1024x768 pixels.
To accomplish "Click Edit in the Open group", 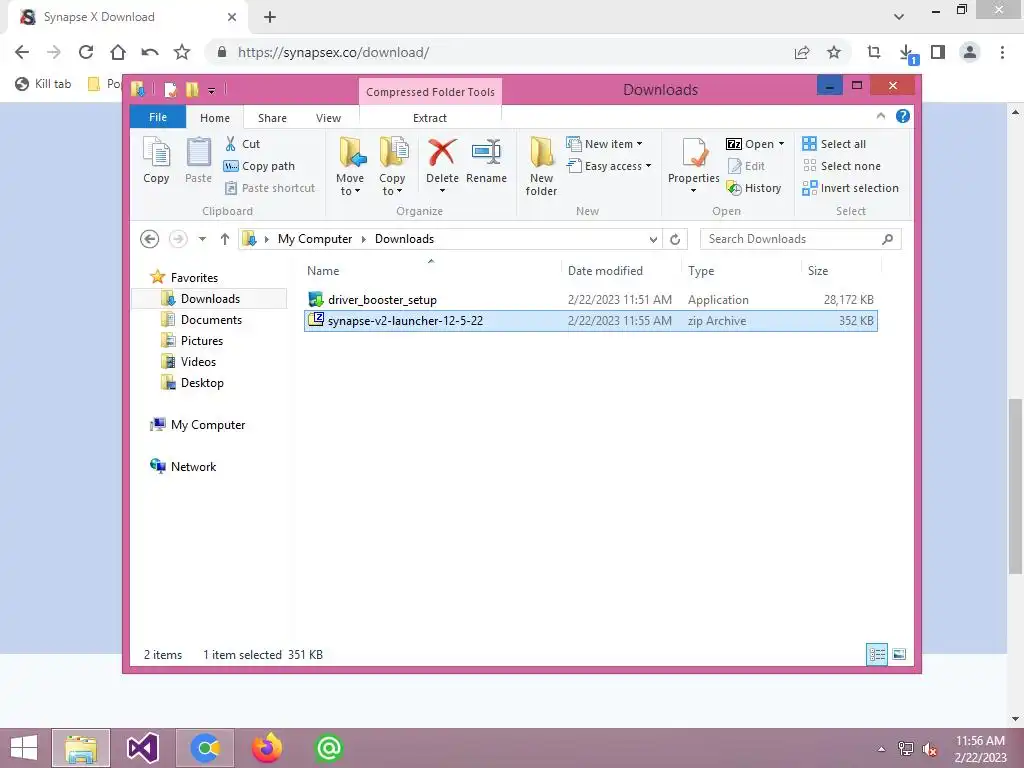I will pyautogui.click(x=746, y=166).
